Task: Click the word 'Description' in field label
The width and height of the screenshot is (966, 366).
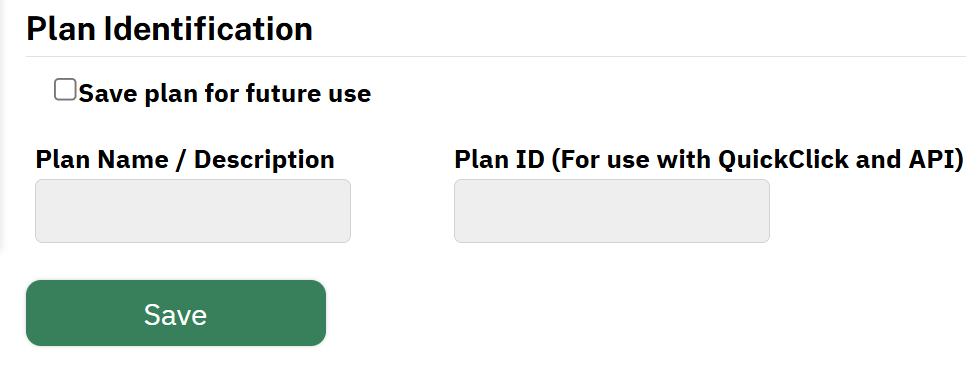Action: pos(264,160)
